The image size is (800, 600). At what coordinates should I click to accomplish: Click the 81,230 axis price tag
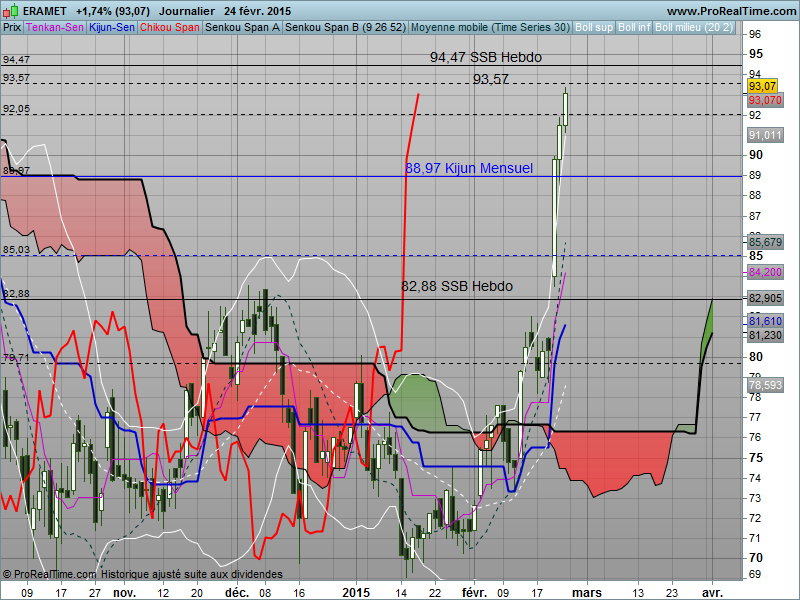[x=765, y=335]
